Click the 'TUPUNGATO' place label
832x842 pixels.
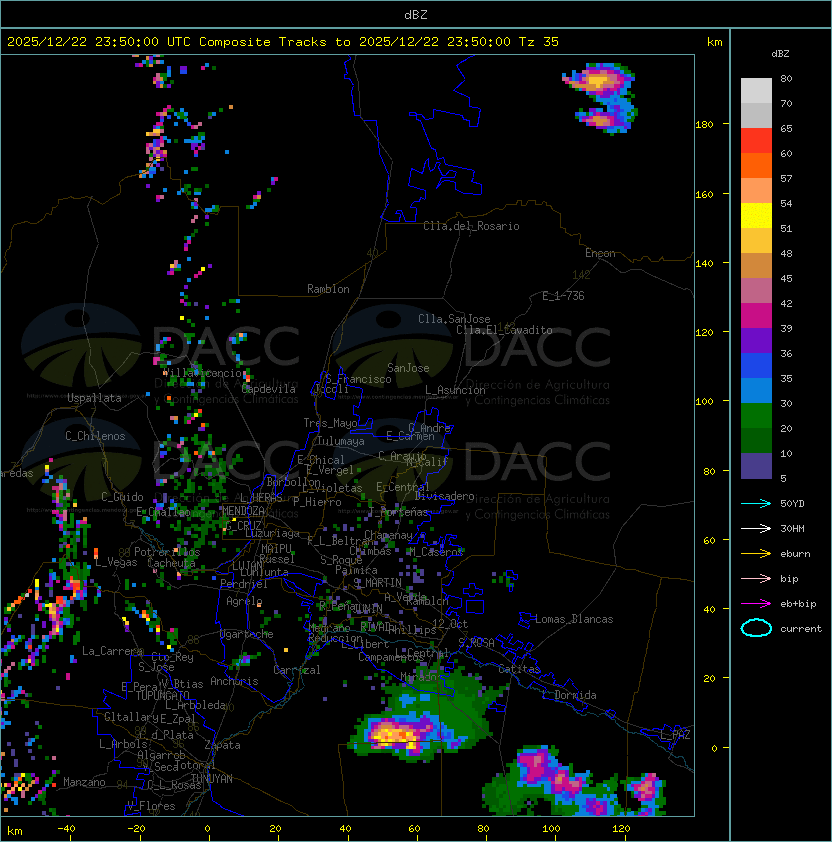[x=162, y=696]
